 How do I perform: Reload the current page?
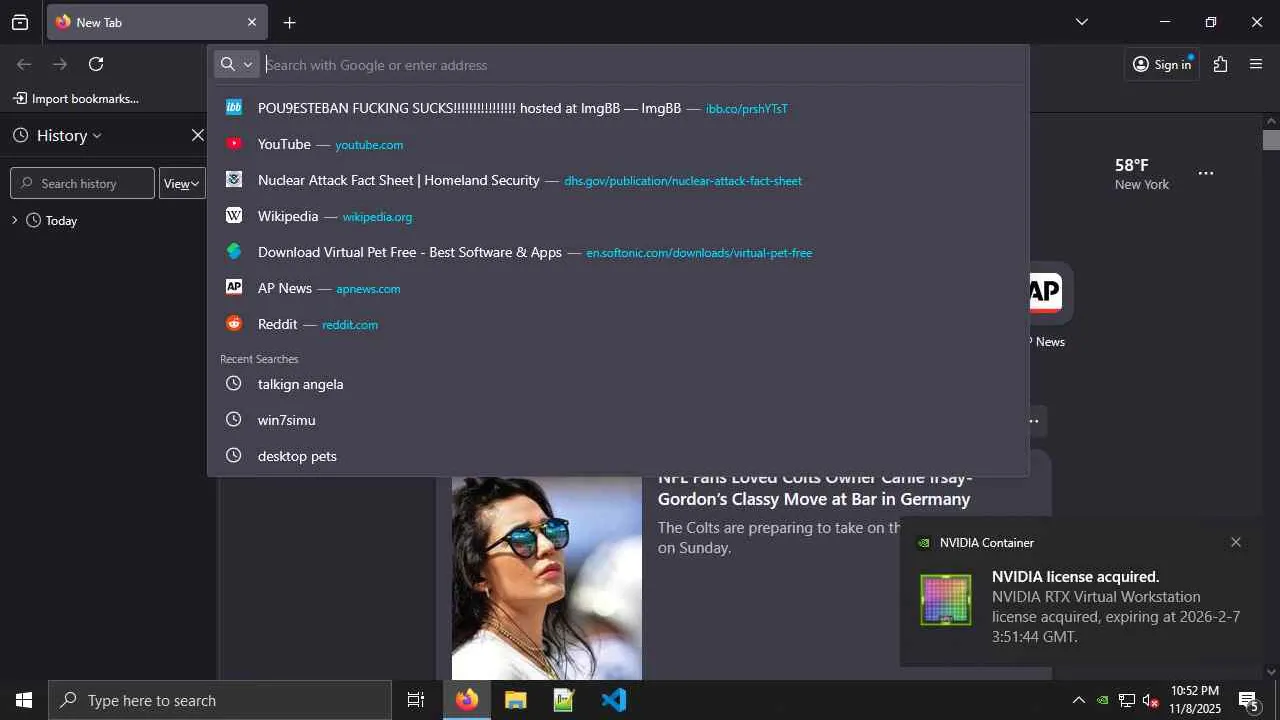pos(96,64)
